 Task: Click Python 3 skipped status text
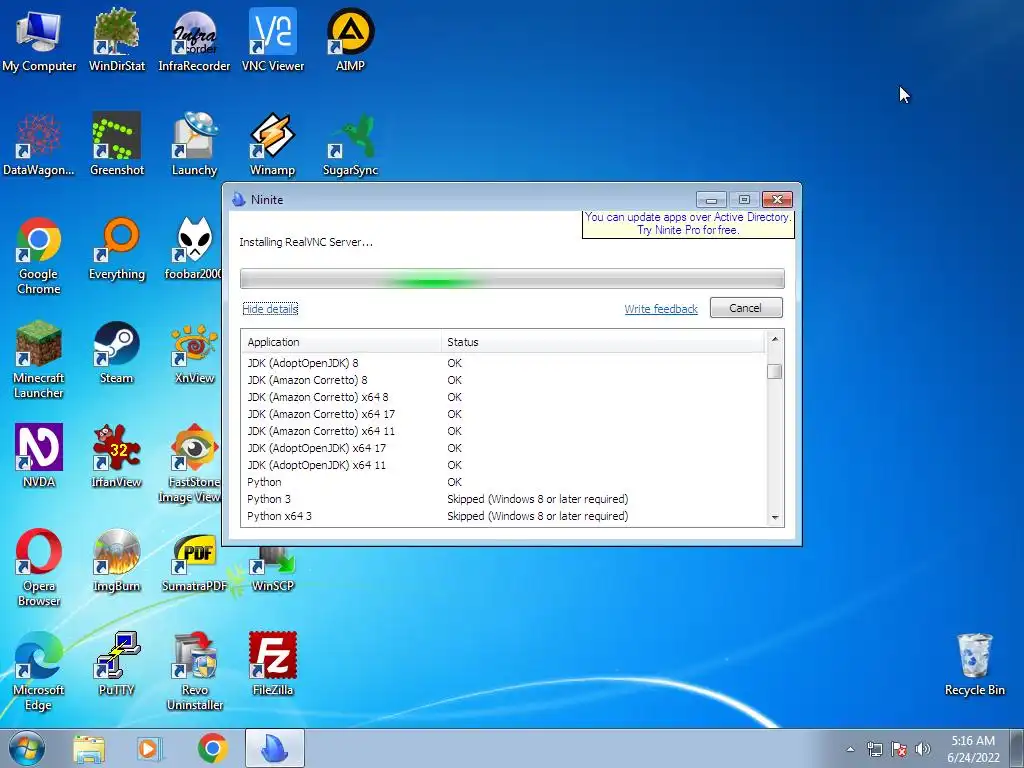point(537,499)
